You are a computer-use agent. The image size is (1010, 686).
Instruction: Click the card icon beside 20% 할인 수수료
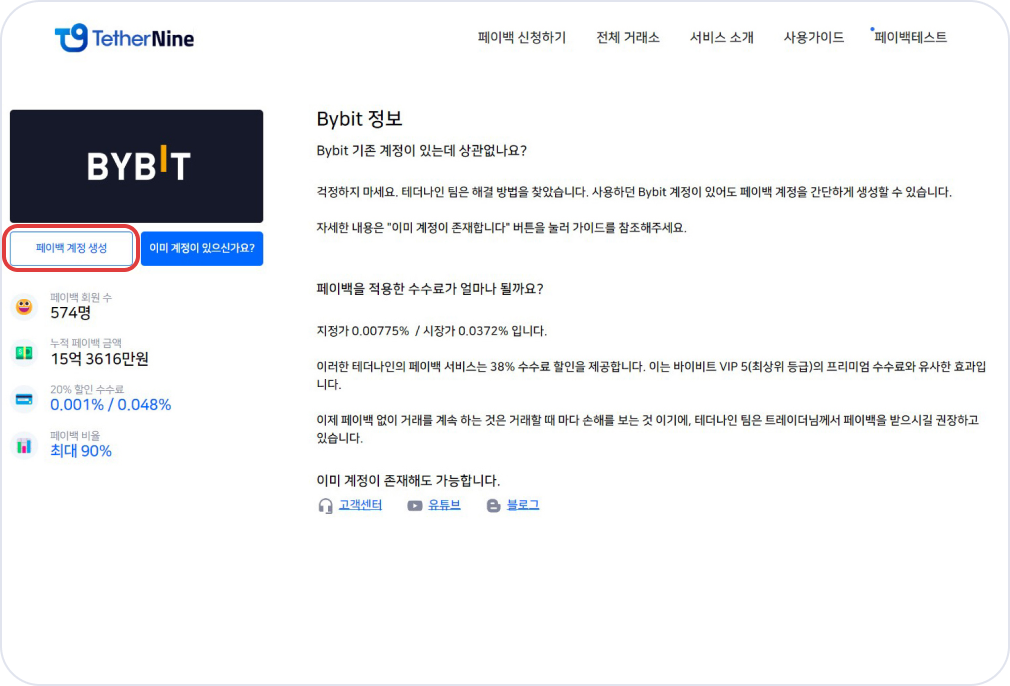tap(24, 399)
